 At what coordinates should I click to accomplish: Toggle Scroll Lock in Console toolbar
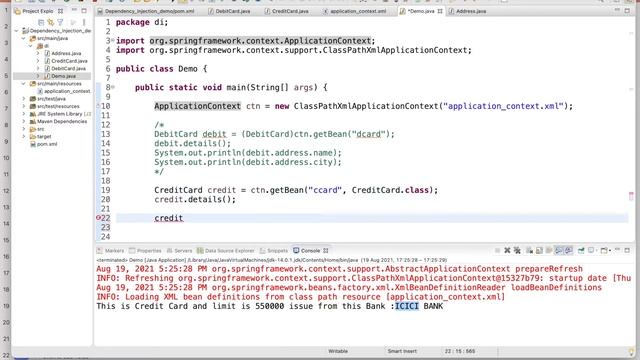(539, 250)
